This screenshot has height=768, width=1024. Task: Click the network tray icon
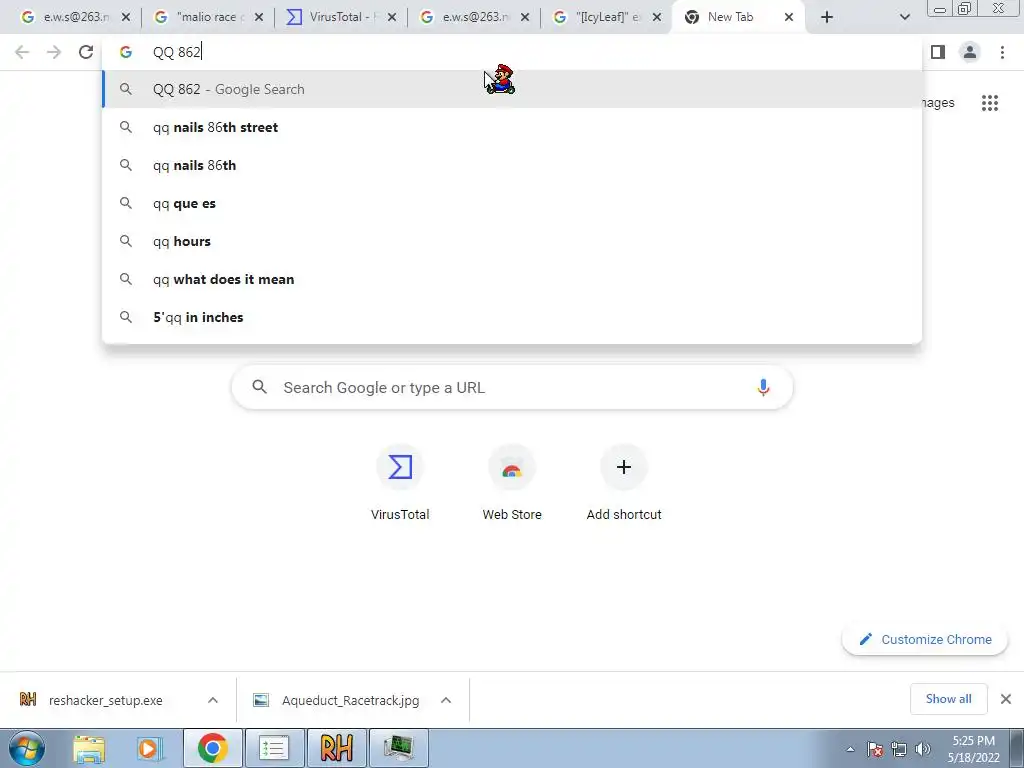[899, 750]
